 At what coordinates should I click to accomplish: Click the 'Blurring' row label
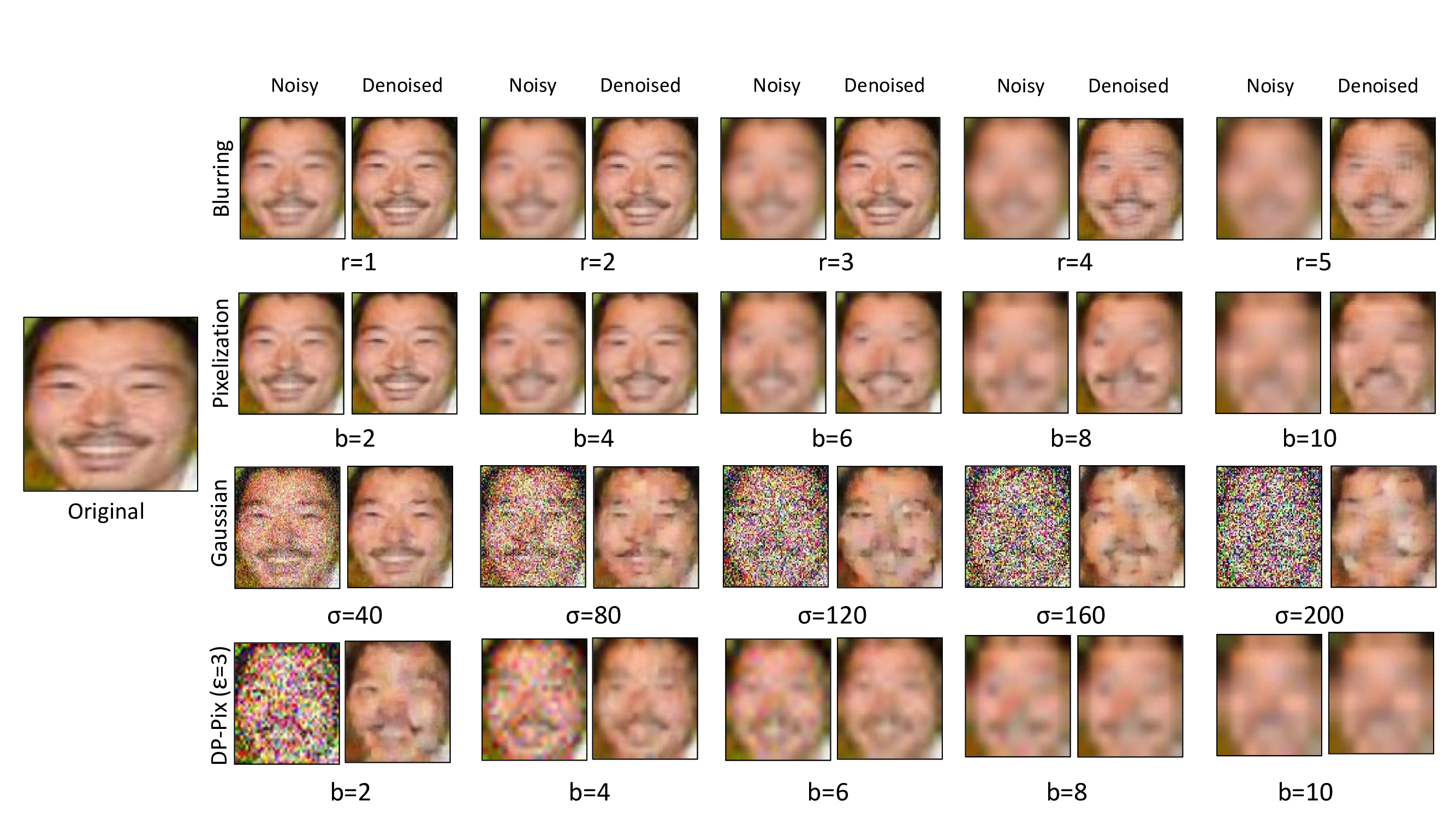click(222, 179)
